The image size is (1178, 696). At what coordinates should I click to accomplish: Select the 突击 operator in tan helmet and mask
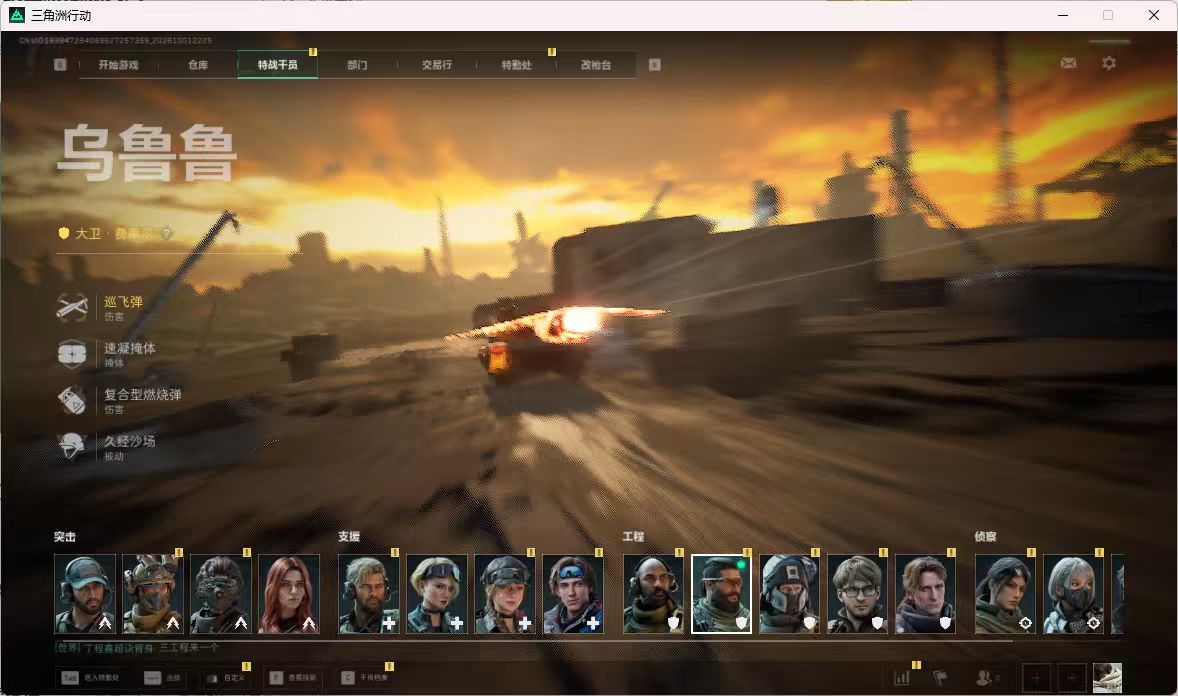pos(153,594)
